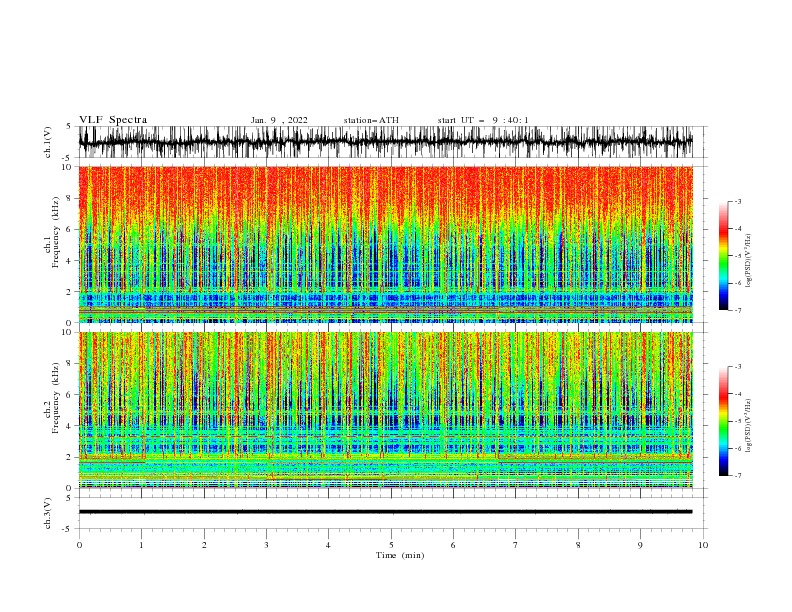Click the "-3" tick on ch.1 color bar
Image resolution: width=792 pixels, height=612 pixels.
pyautogui.click(x=738, y=201)
